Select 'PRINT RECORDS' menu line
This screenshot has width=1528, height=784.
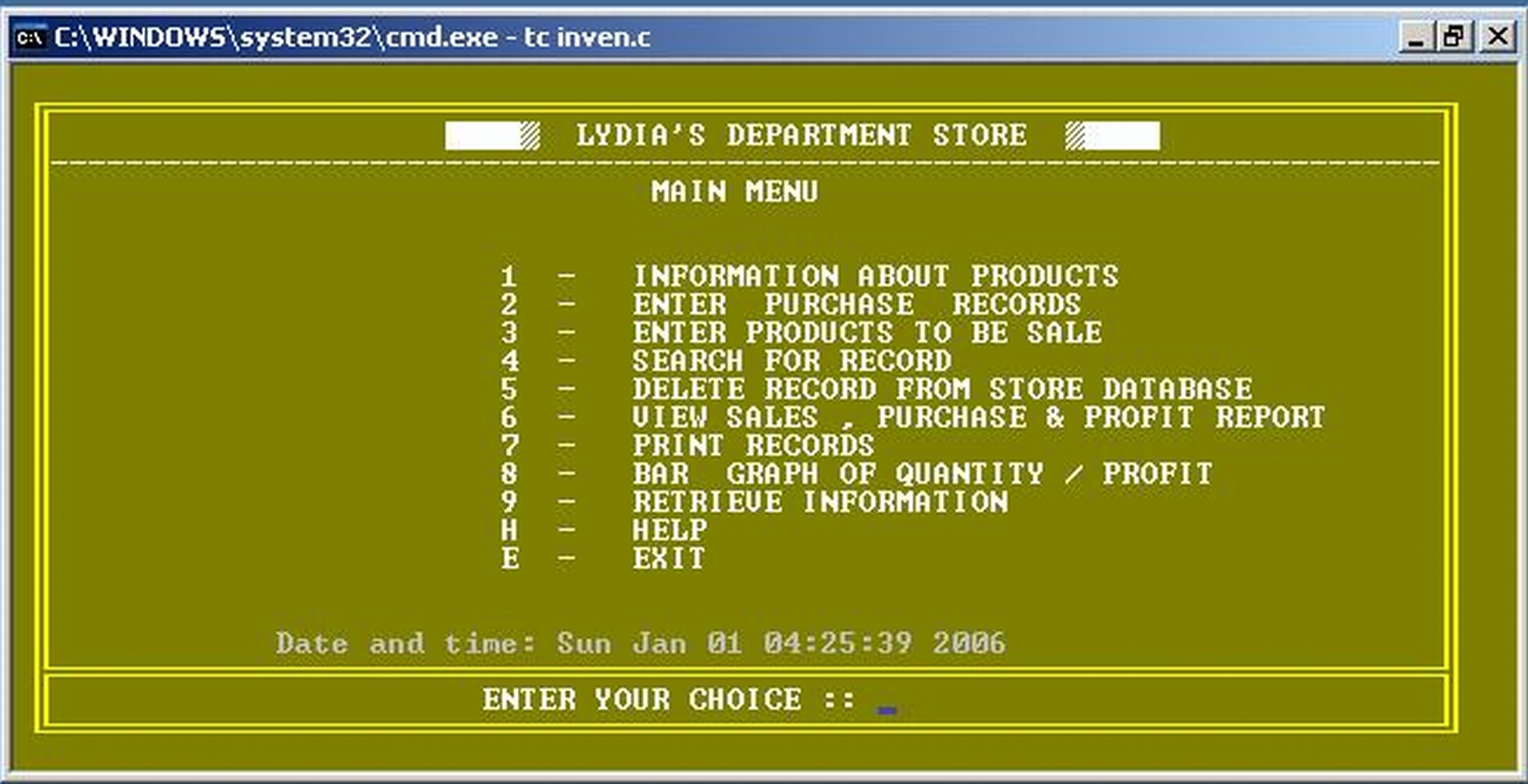pyautogui.click(x=753, y=445)
